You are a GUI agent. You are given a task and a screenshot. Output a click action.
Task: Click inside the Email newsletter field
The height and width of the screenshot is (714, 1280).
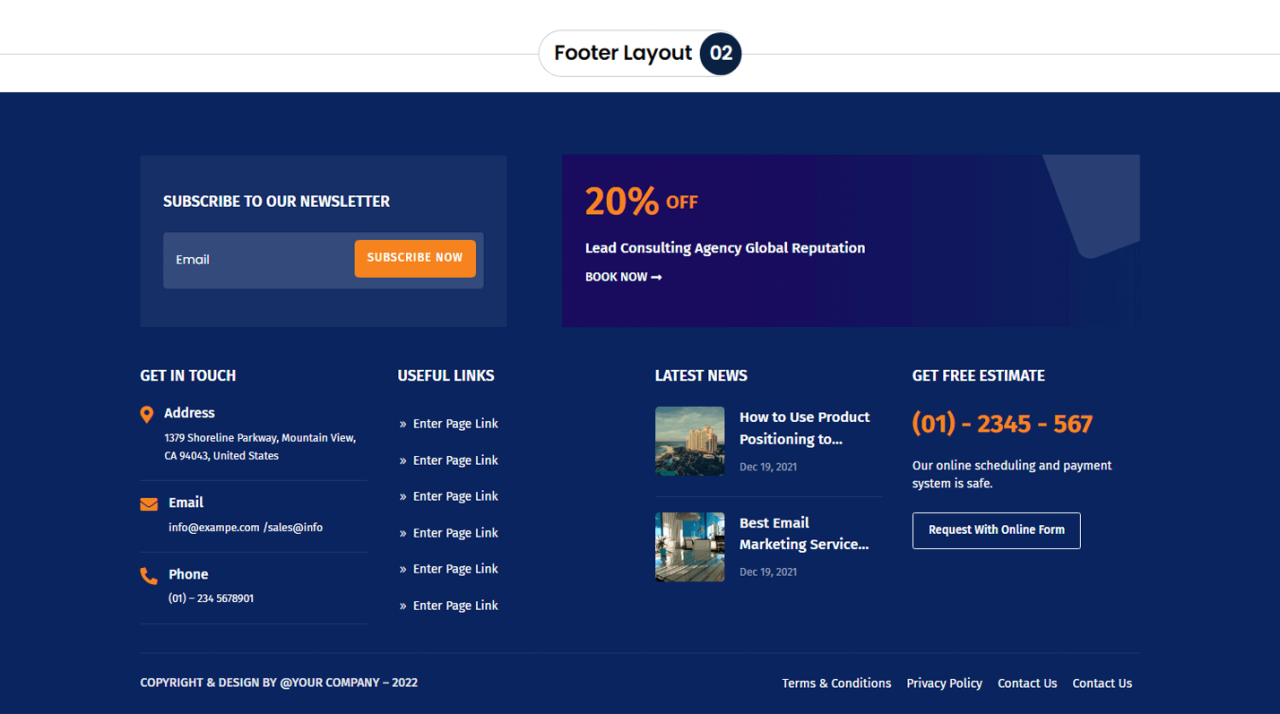click(250, 259)
